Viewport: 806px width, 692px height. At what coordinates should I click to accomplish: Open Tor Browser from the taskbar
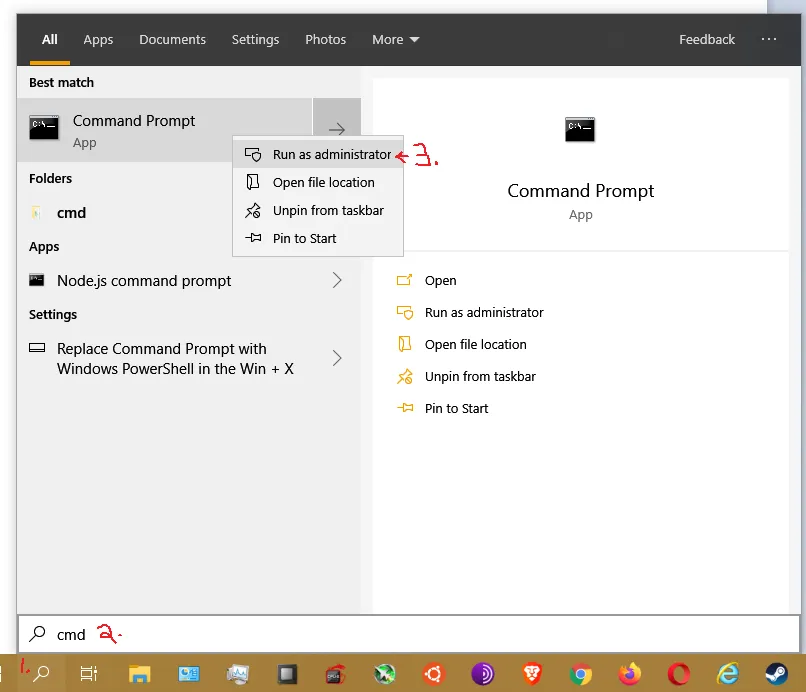click(482, 674)
